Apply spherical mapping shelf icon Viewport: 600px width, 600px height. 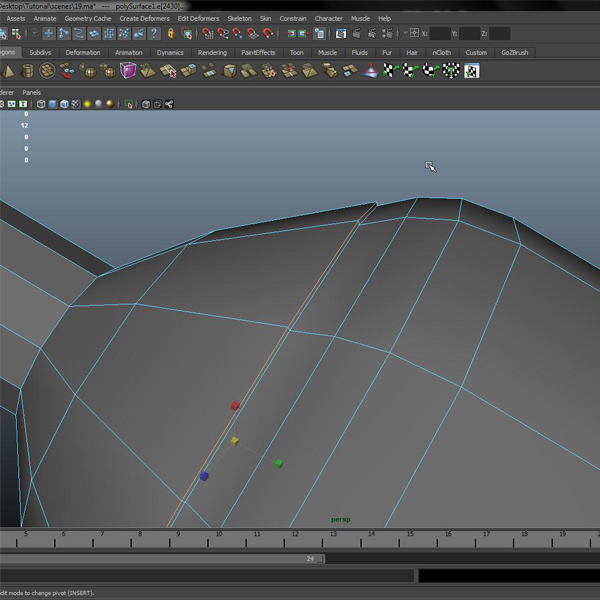click(431, 71)
